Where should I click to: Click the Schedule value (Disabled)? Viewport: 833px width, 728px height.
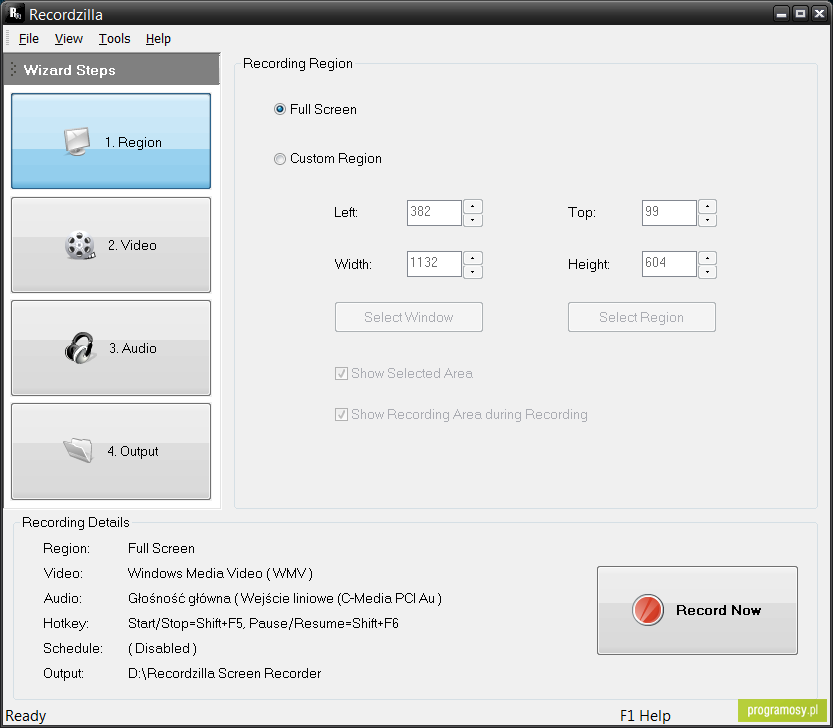(x=162, y=648)
